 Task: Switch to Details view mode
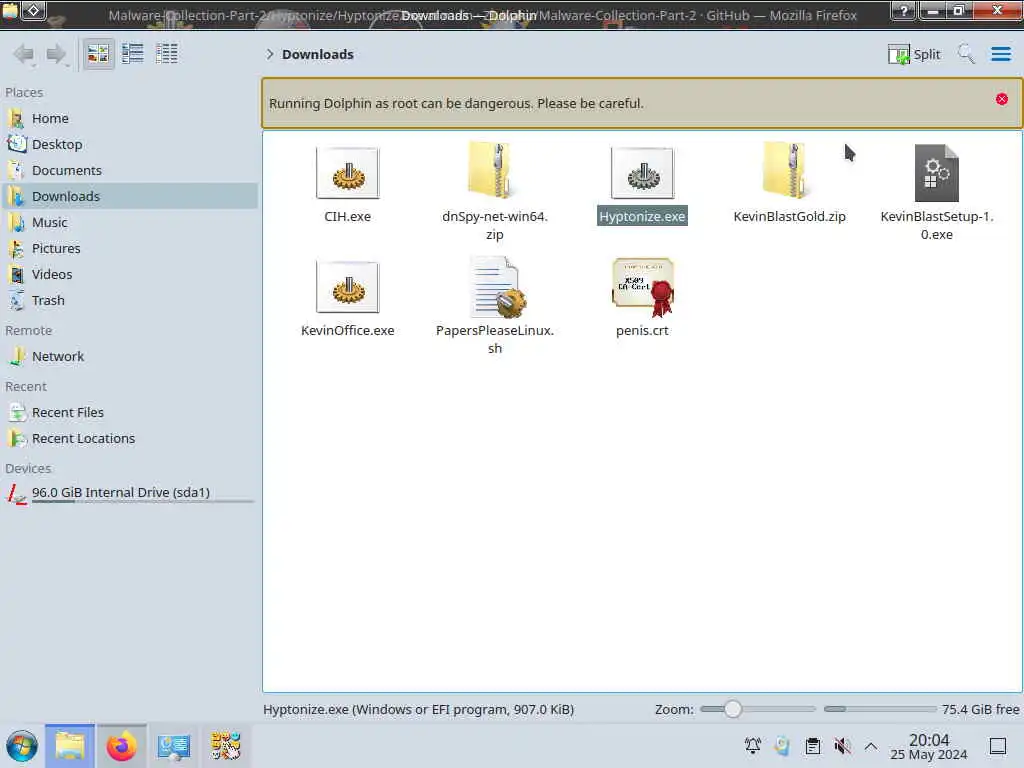pos(167,54)
